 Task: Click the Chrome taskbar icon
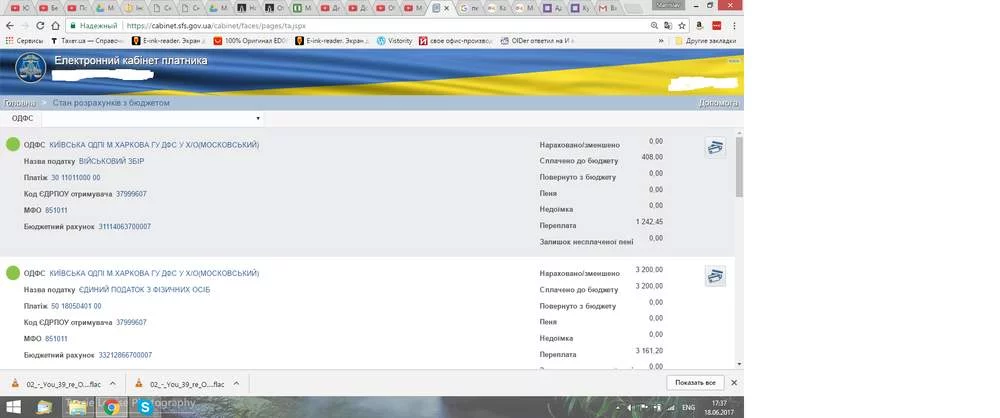pyautogui.click(x=111, y=407)
